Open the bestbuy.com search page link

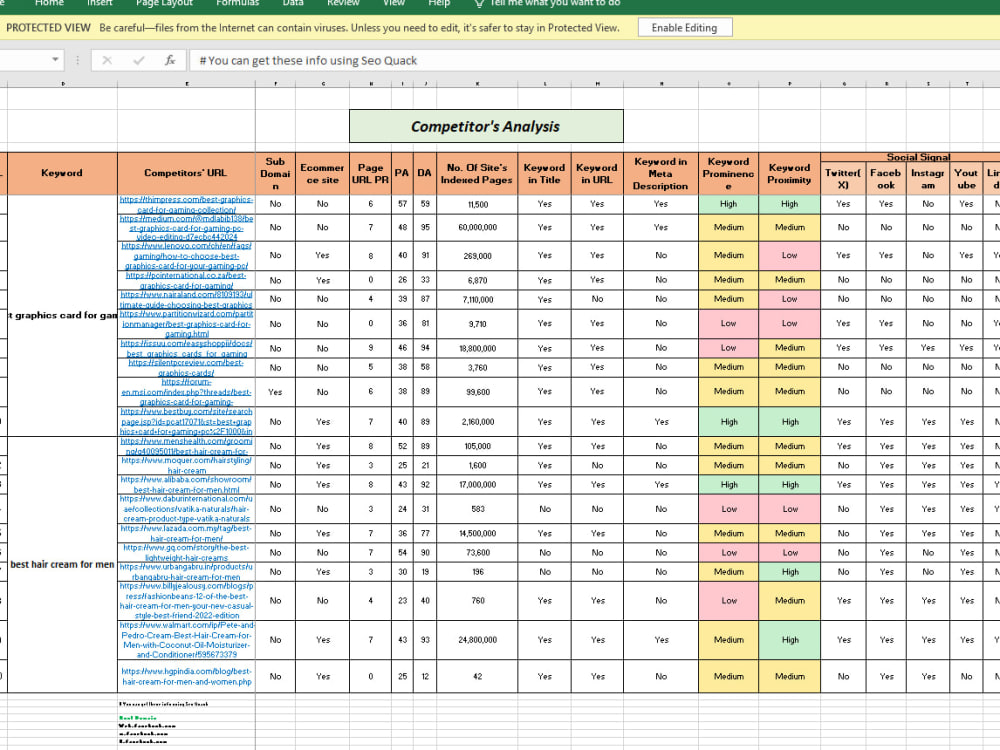186,422
